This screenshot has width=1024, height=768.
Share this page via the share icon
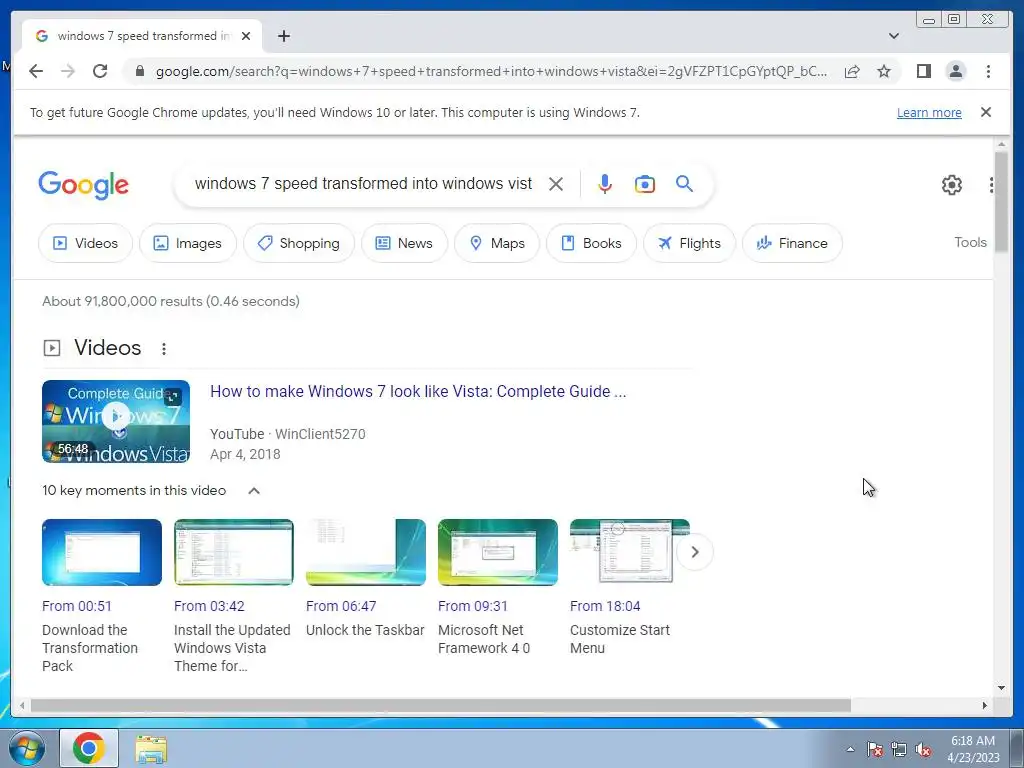[852, 71]
